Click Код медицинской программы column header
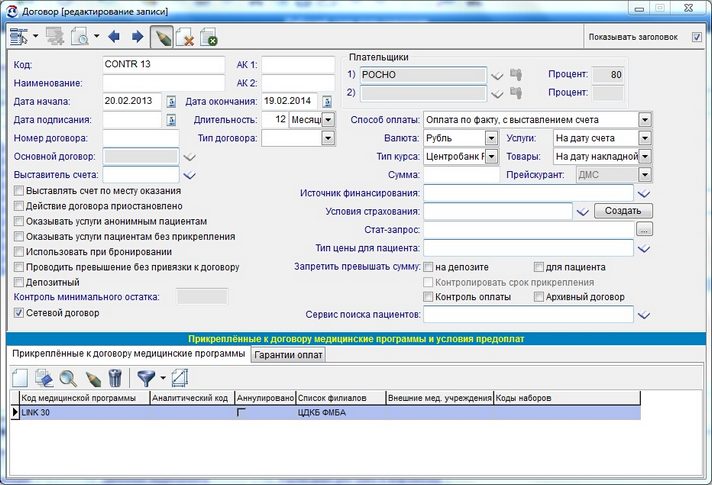 pyautogui.click(x=84, y=398)
